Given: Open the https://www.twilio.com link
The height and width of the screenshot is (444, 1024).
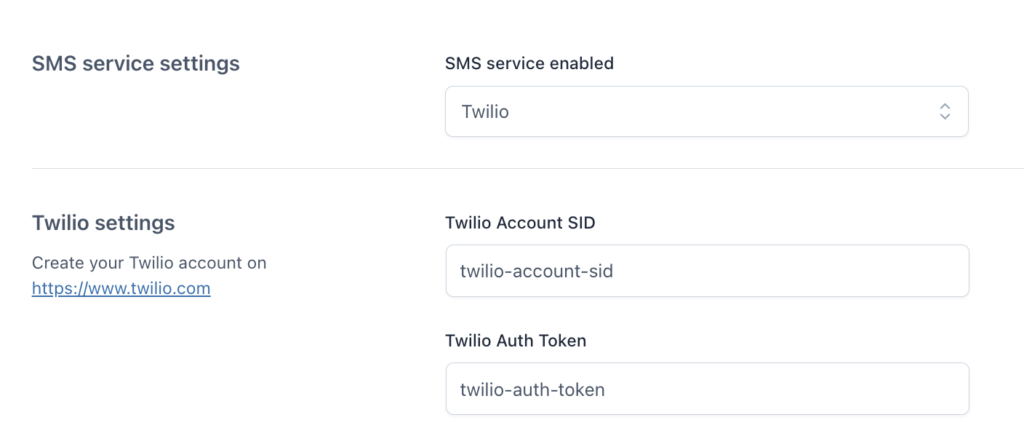Looking at the screenshot, I should [121, 289].
